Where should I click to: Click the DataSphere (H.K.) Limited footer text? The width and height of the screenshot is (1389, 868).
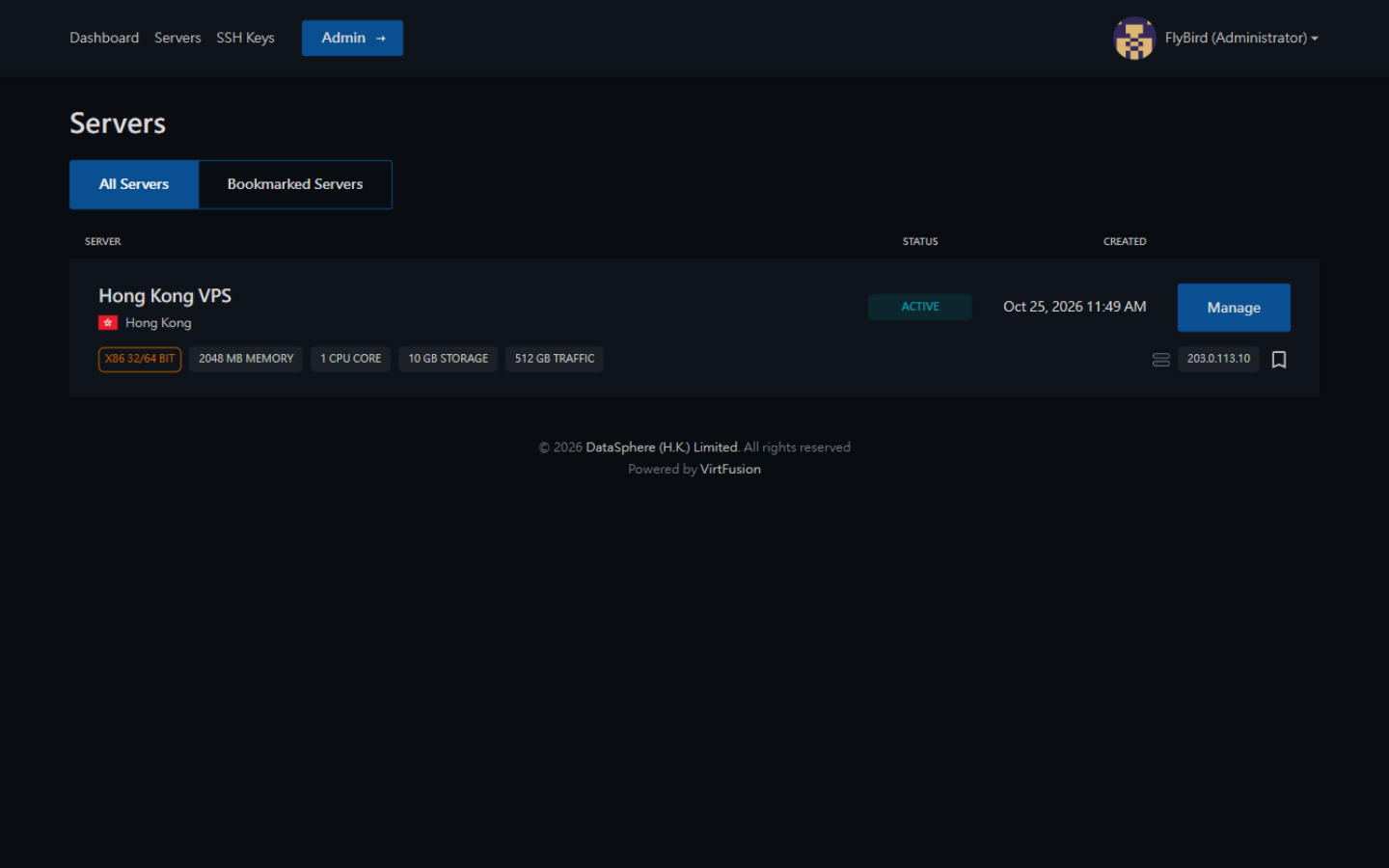click(662, 448)
